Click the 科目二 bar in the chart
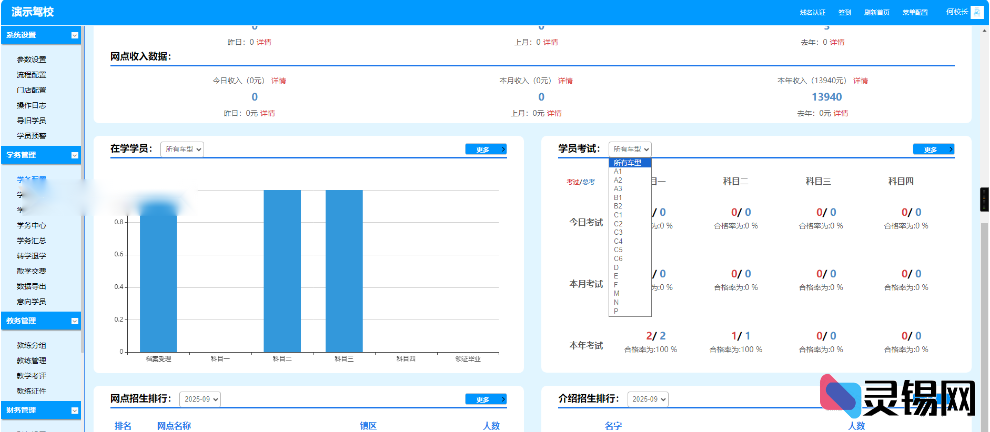Image resolution: width=990 pixels, height=432 pixels. click(x=282, y=270)
